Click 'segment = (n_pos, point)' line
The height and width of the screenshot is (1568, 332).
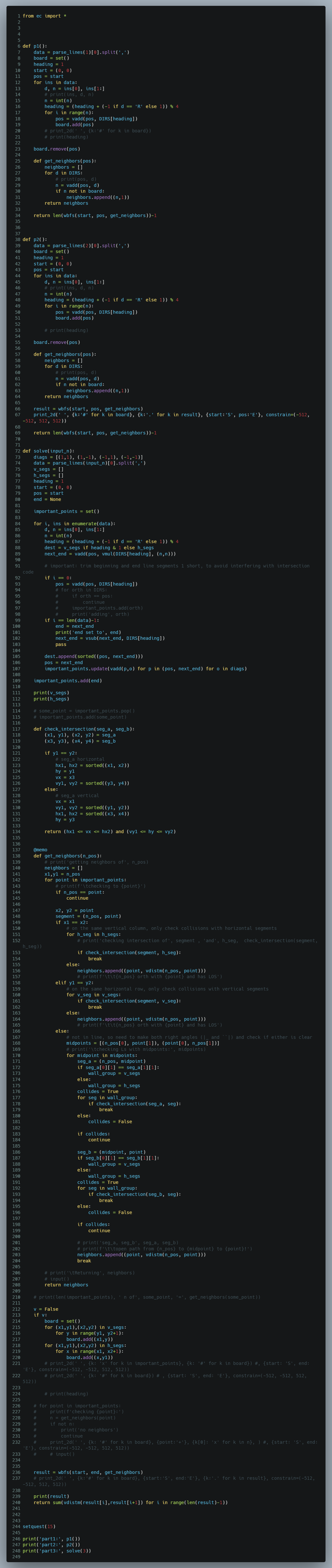tap(88, 916)
